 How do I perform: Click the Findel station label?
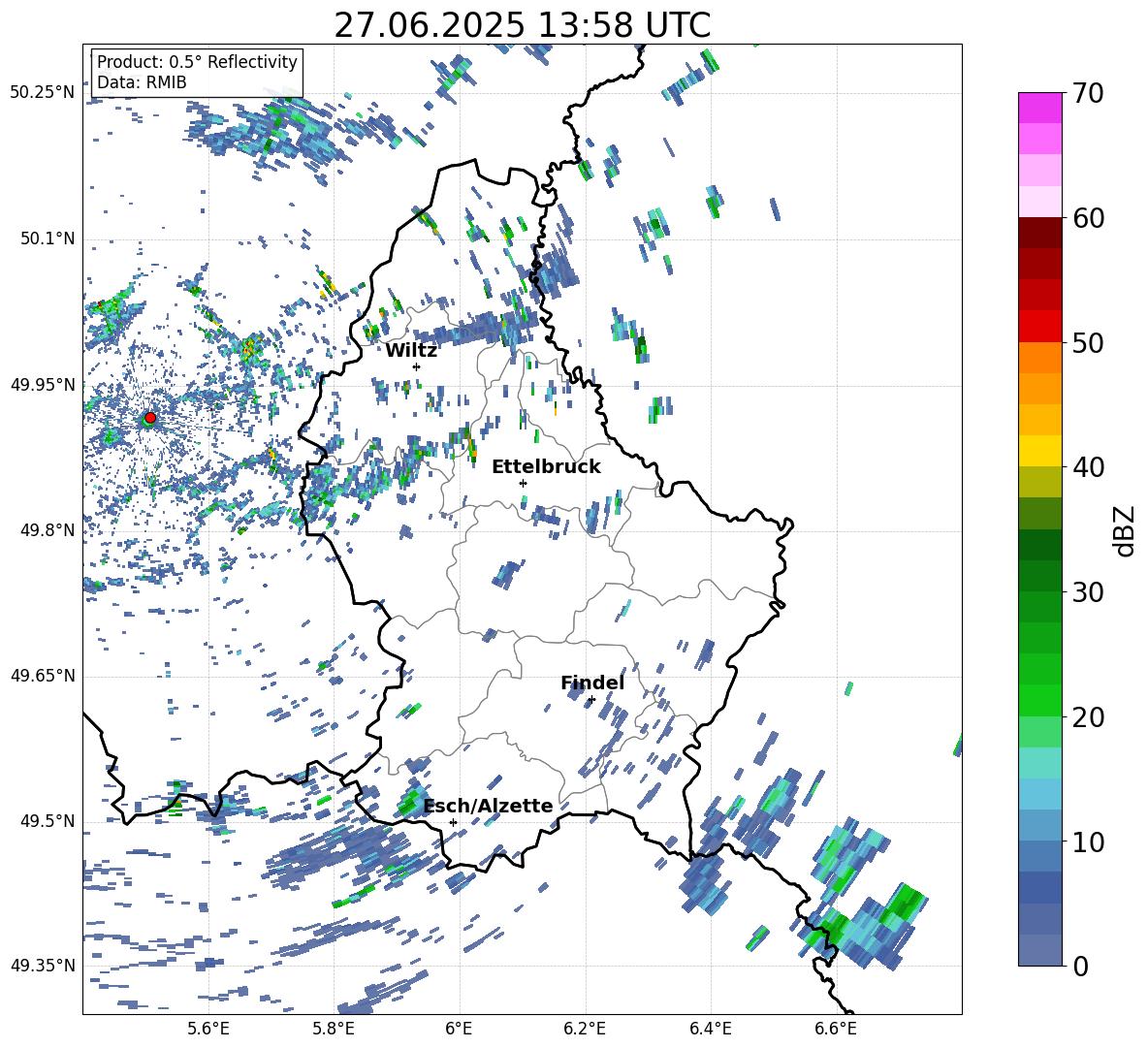point(592,683)
